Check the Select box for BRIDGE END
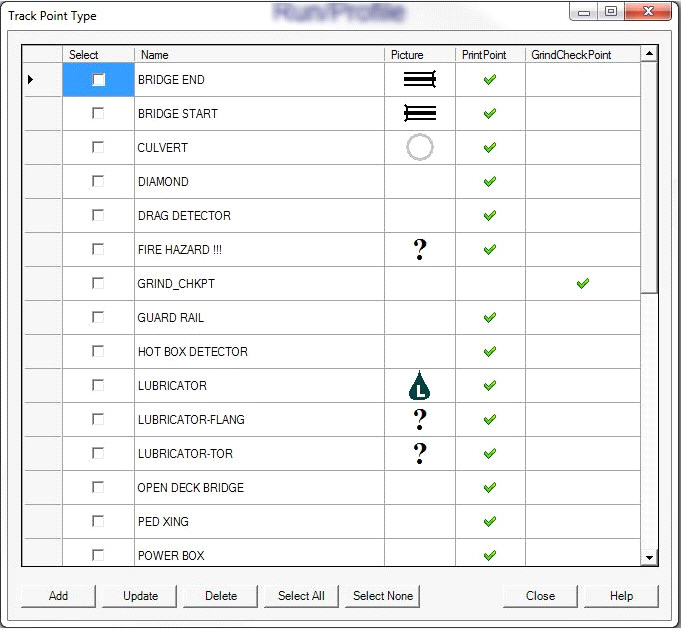This screenshot has width=682, height=630. (x=98, y=80)
